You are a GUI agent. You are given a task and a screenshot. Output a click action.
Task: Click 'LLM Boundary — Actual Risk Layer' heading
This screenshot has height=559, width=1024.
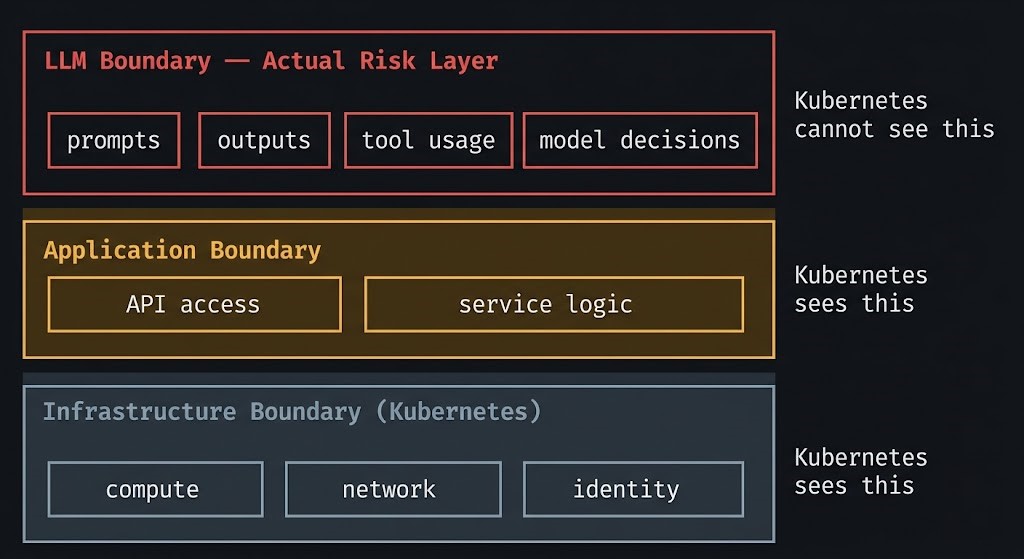pos(271,61)
